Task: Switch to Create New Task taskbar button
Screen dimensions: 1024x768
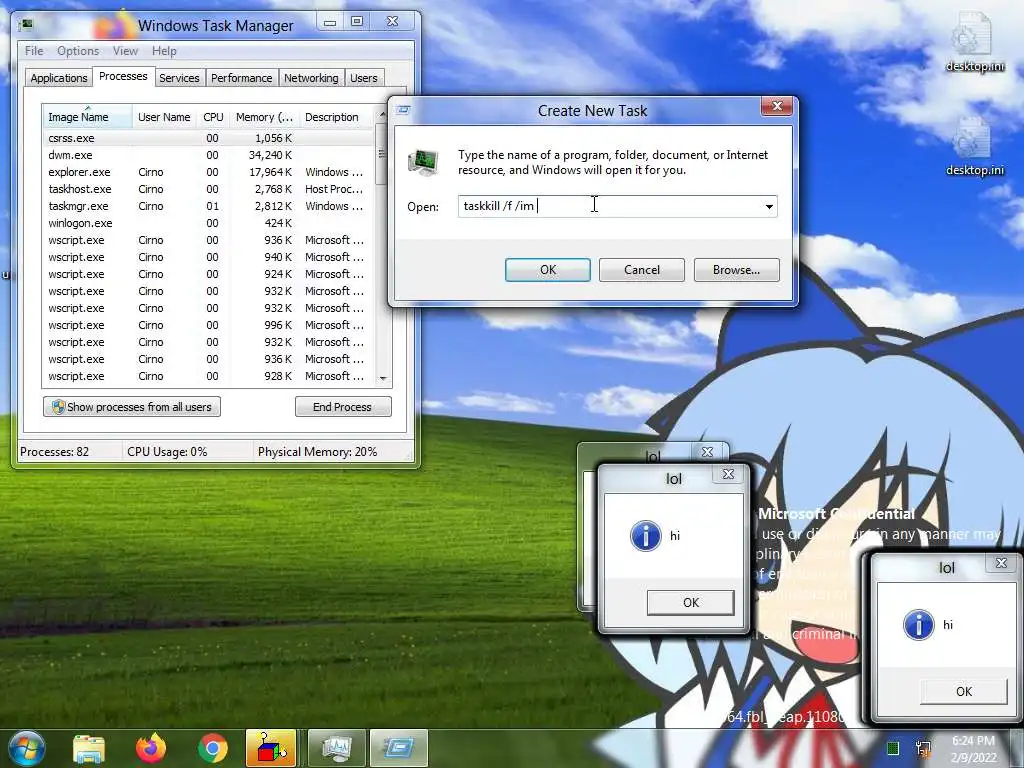Action: pos(398,748)
